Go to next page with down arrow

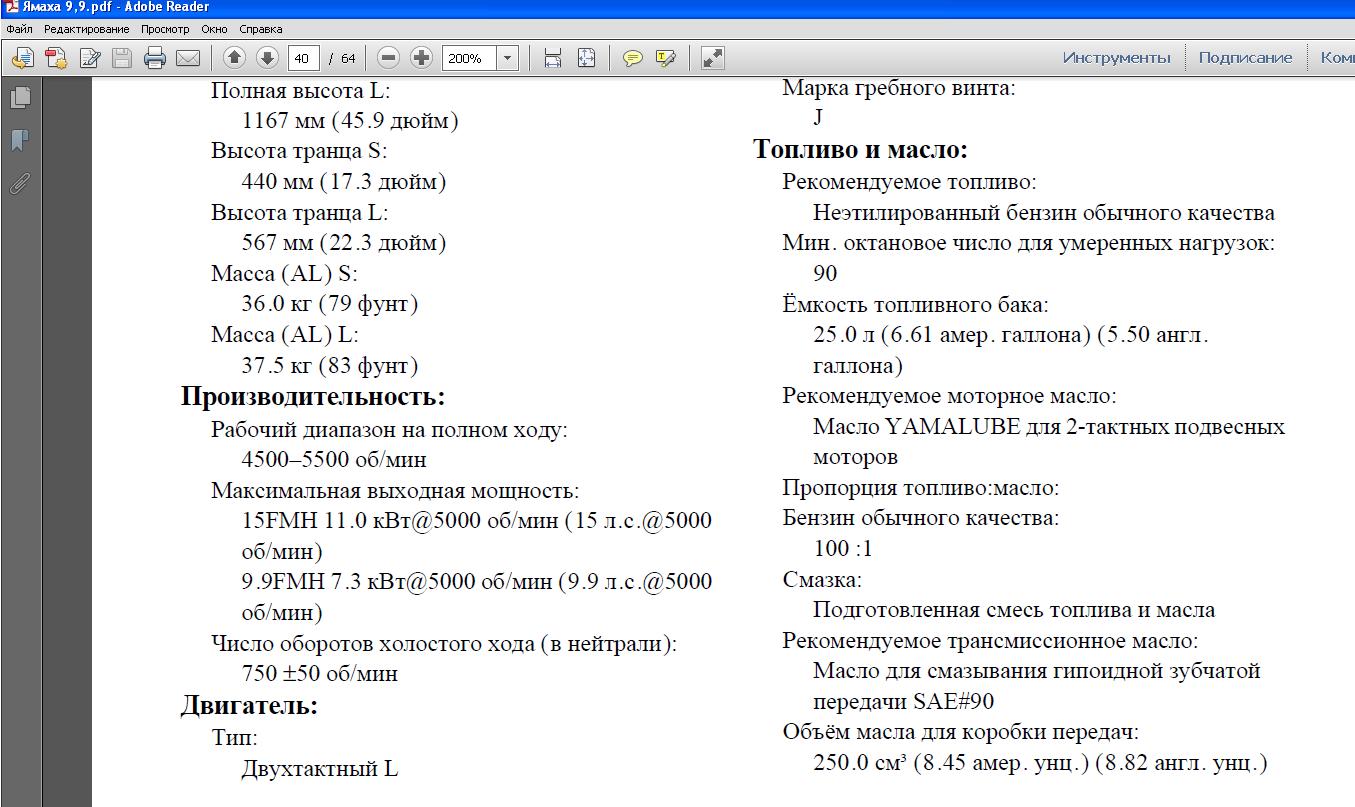tap(267, 58)
